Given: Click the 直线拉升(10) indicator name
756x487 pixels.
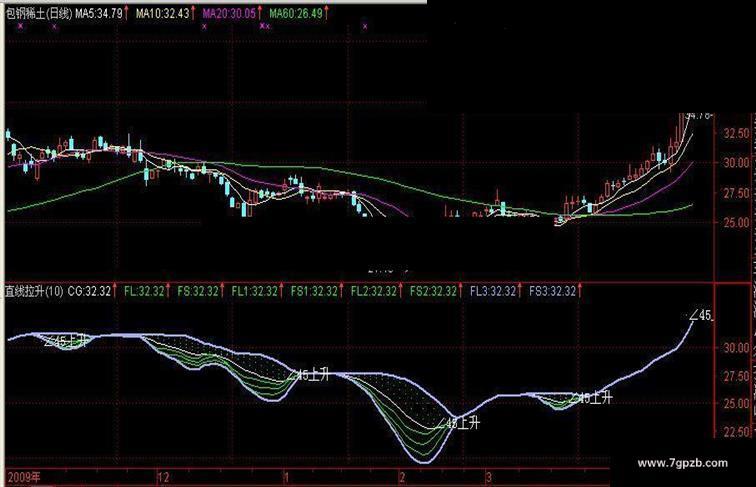Looking at the screenshot, I should point(34,291).
